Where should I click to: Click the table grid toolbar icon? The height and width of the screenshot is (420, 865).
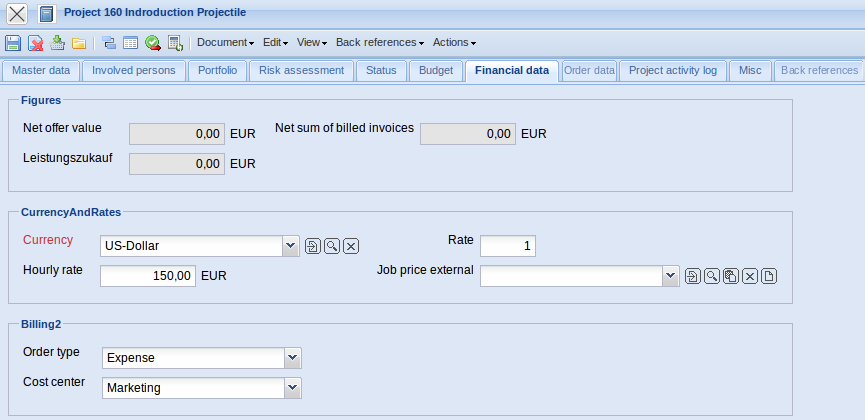point(130,43)
